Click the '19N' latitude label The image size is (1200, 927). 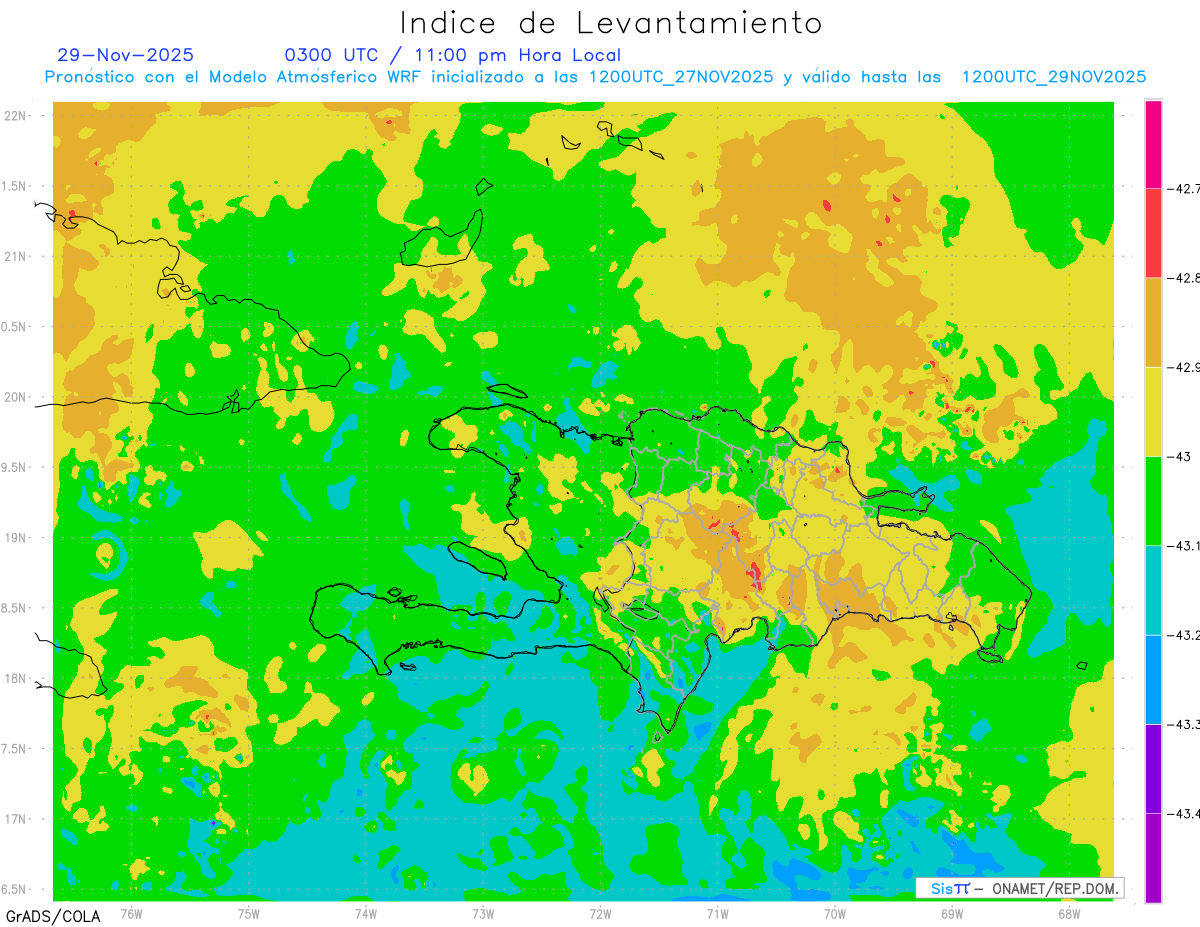(x=15, y=537)
